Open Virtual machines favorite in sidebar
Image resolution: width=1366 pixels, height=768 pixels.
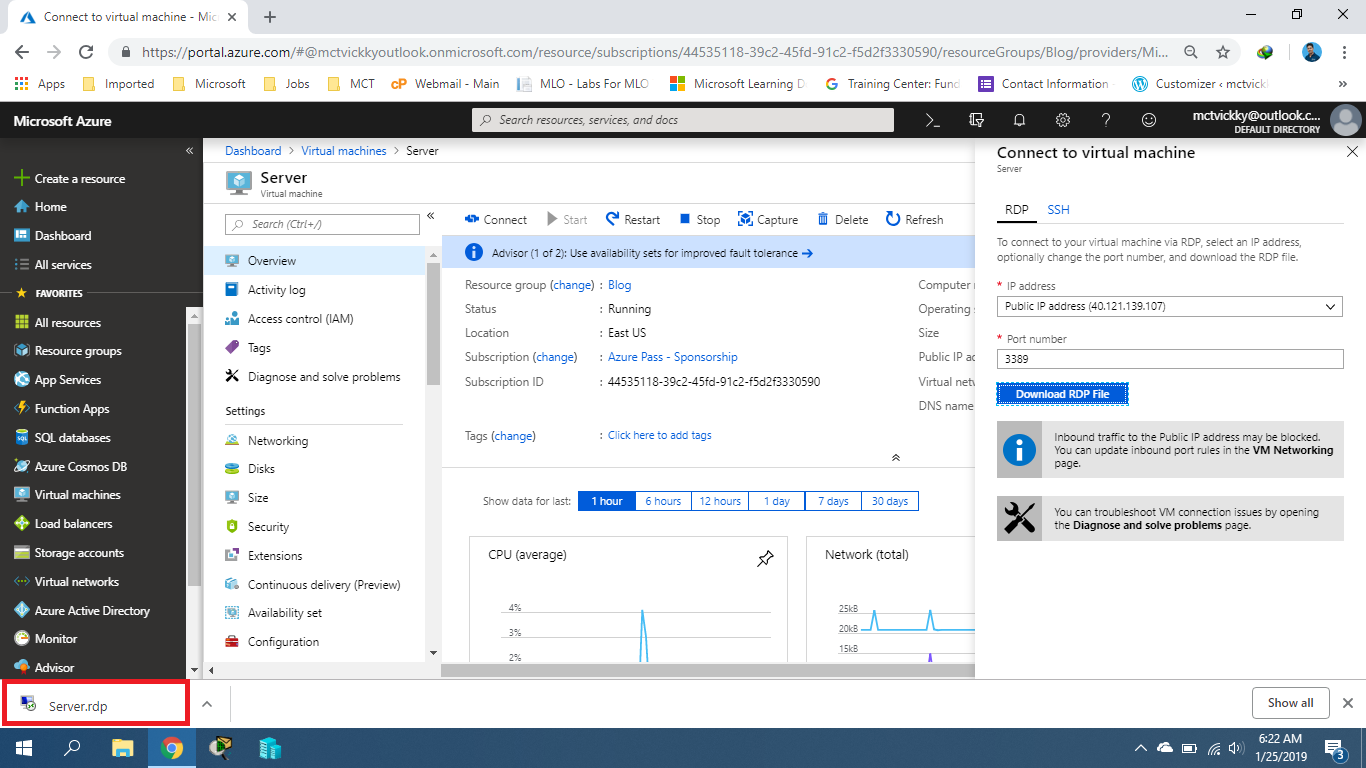67,495
